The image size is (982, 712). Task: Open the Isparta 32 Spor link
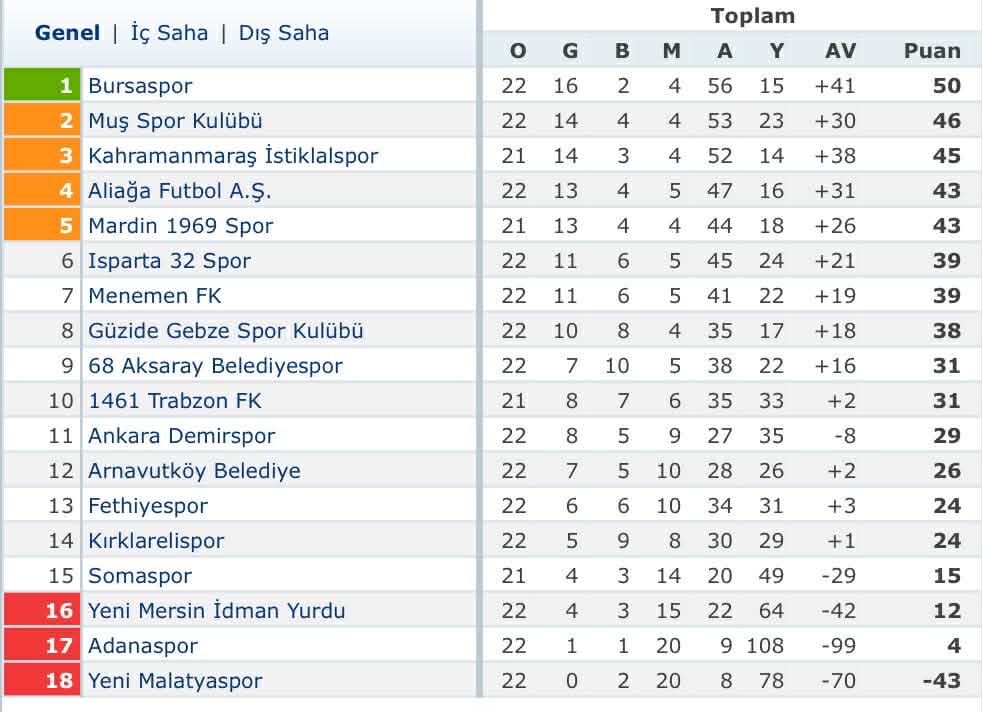(169, 261)
